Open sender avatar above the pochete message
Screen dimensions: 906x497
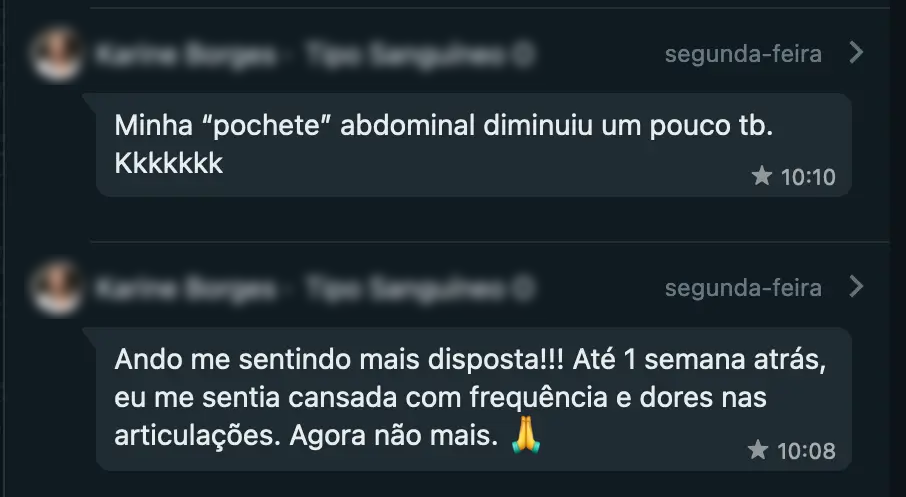coord(57,53)
